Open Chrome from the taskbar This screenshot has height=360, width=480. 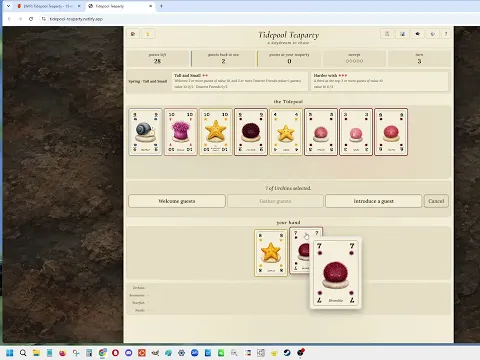pyautogui.click(x=102, y=353)
